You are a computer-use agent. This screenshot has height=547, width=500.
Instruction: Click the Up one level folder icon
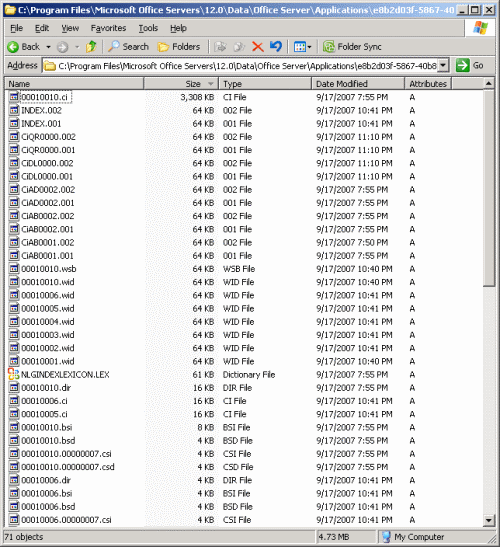pyautogui.click(x=91, y=47)
